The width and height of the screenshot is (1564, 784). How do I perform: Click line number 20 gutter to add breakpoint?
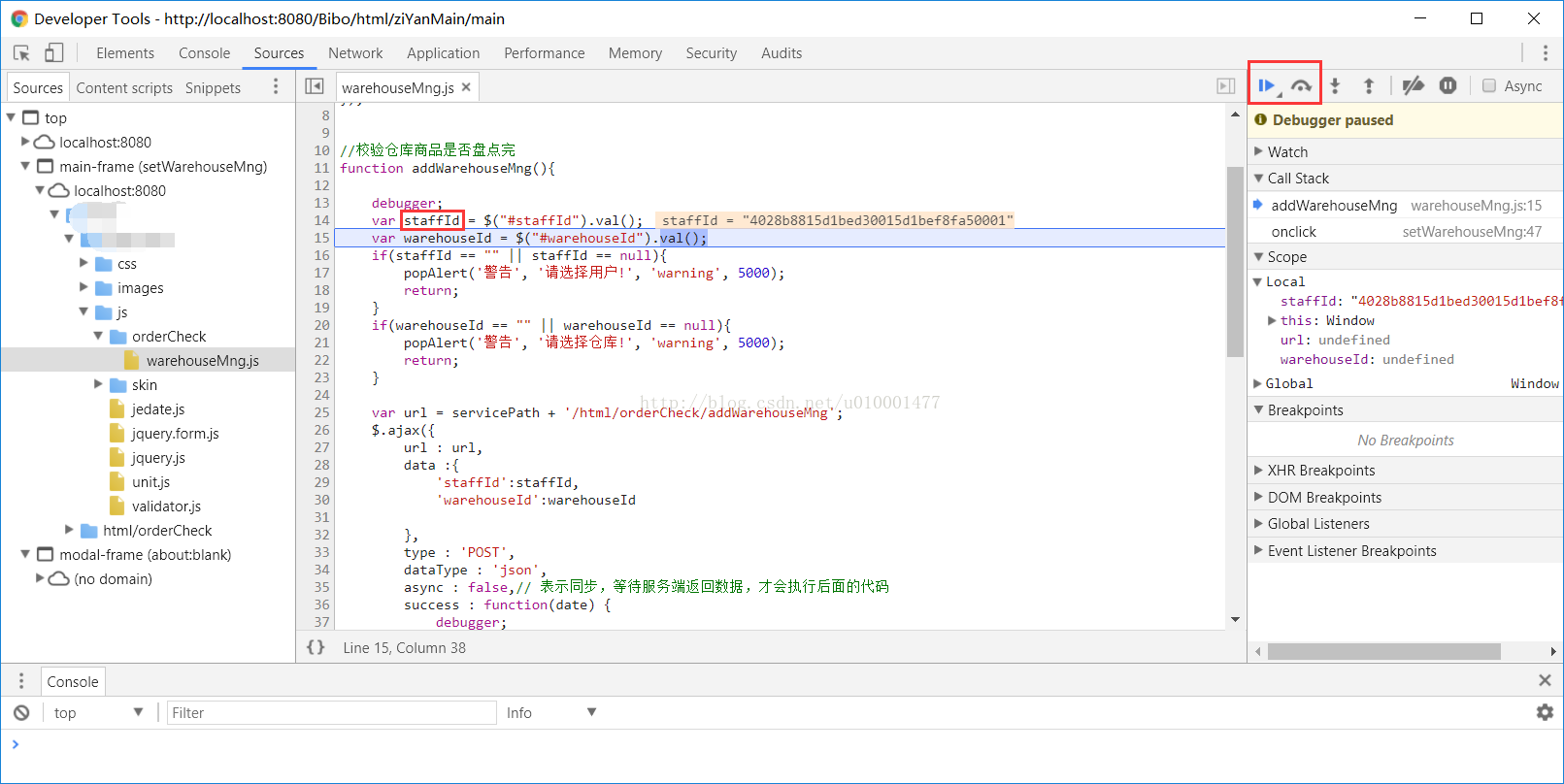click(x=321, y=325)
